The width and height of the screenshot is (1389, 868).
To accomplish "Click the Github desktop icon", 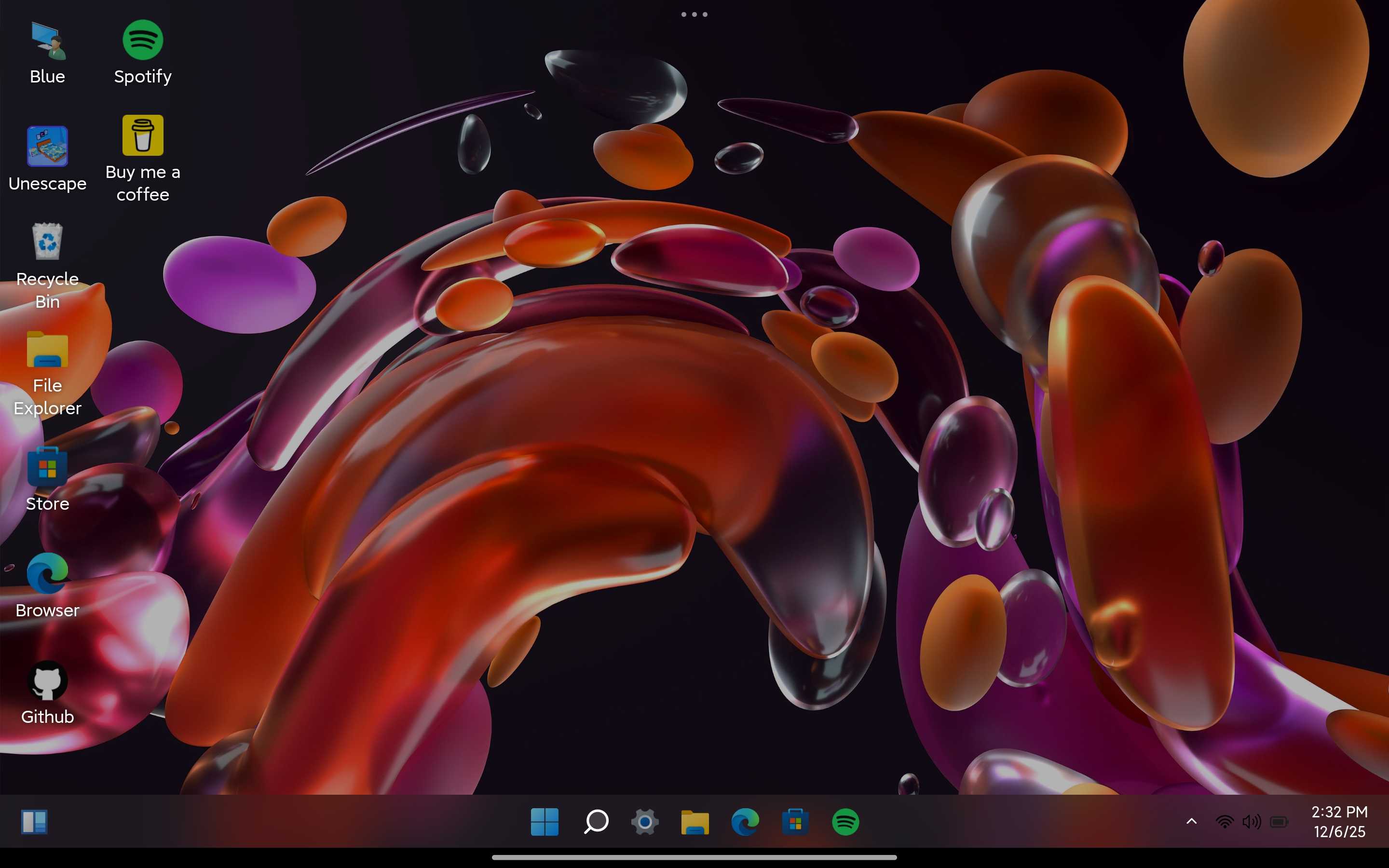I will (48, 681).
